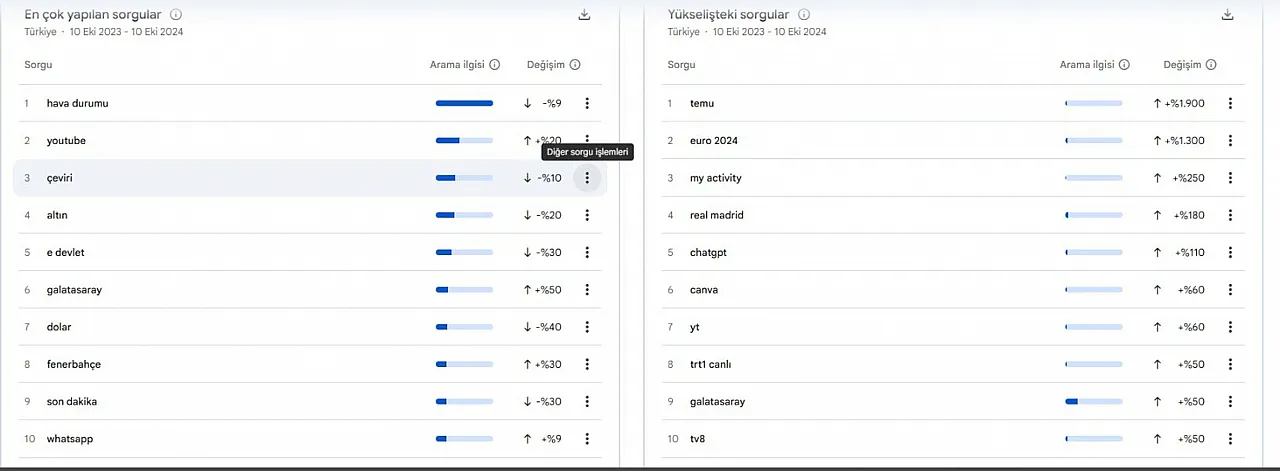1280x471 pixels.
Task: Select the euro 2024 query
Action: point(713,140)
